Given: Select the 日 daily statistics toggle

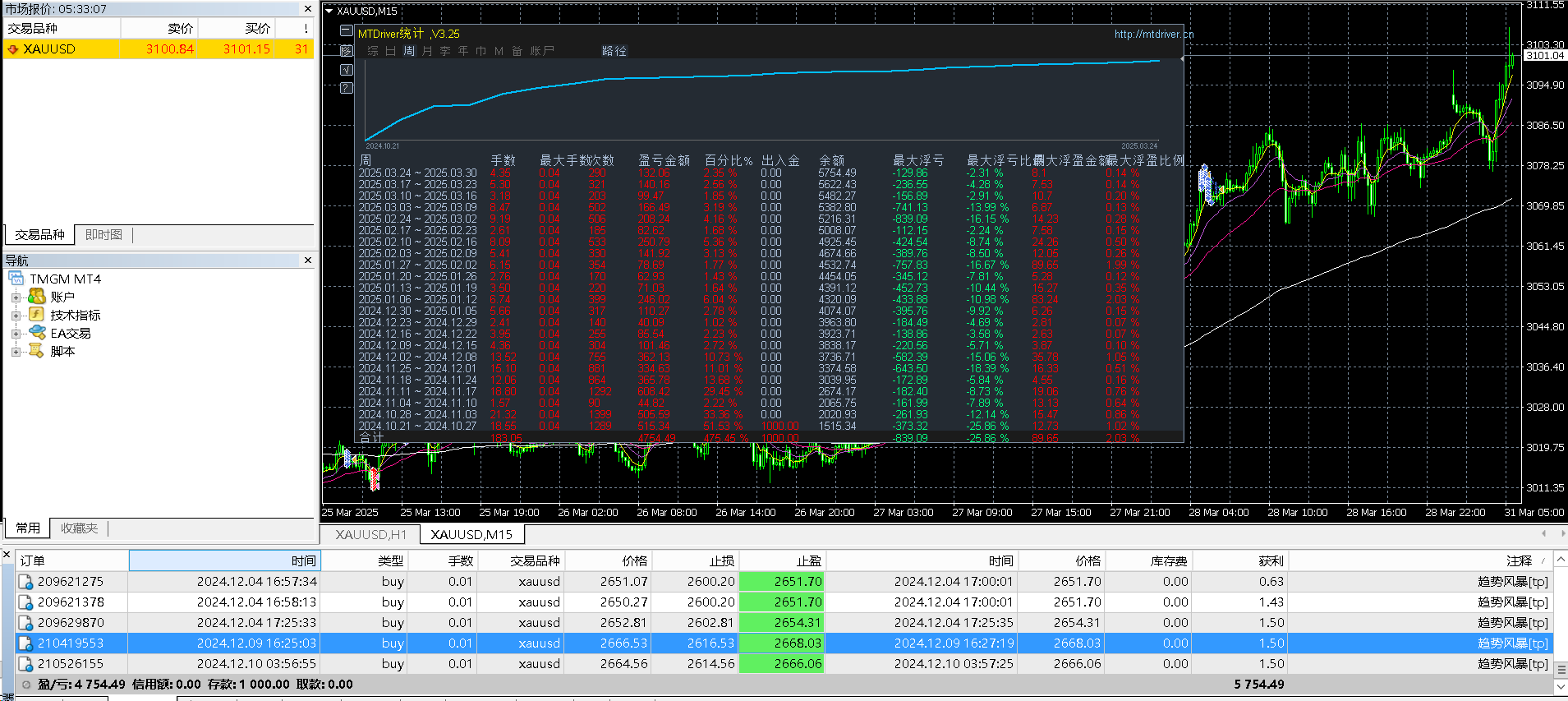Looking at the screenshot, I should (390, 51).
